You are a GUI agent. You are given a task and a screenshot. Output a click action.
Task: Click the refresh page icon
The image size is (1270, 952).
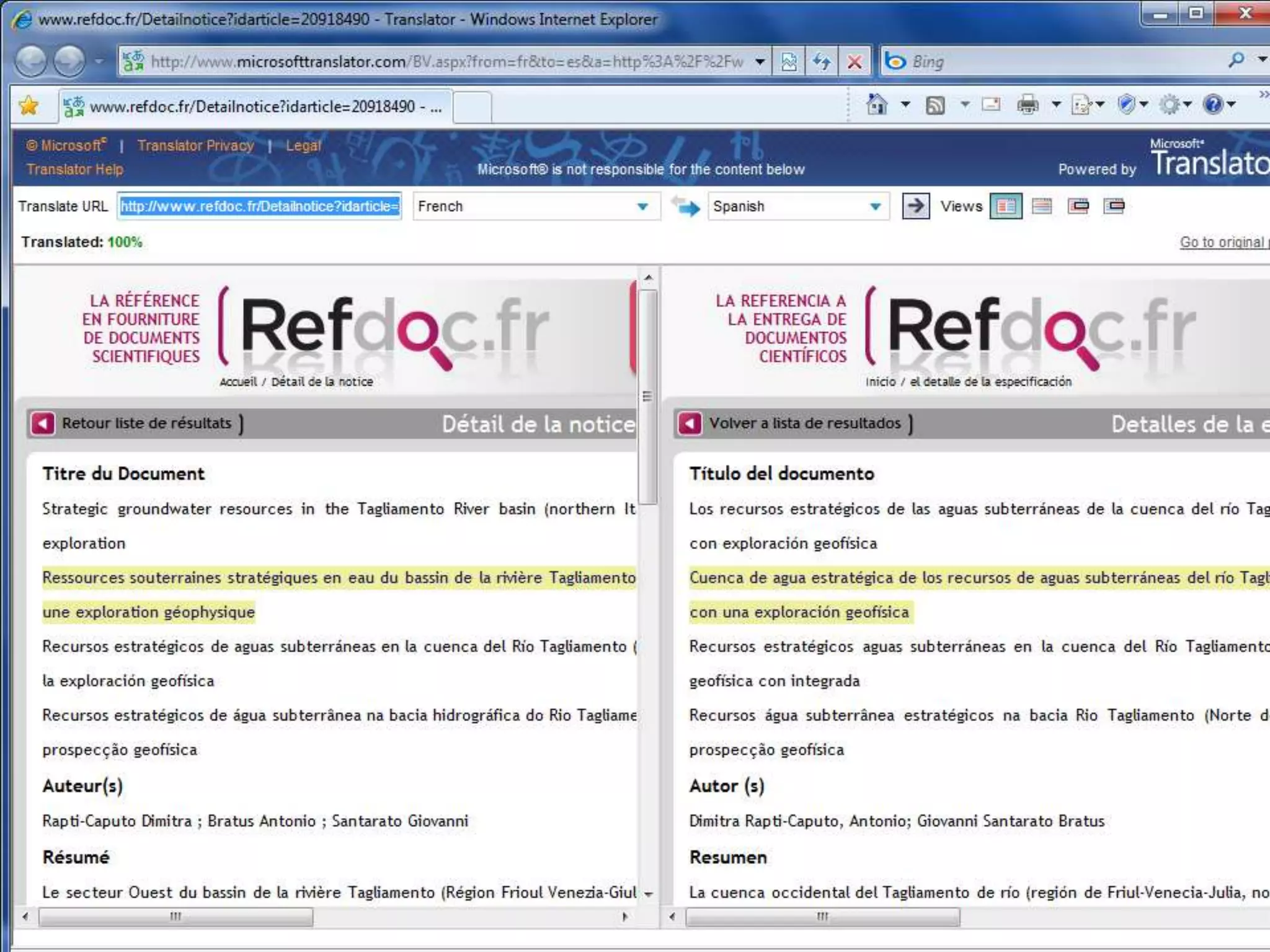tap(822, 62)
